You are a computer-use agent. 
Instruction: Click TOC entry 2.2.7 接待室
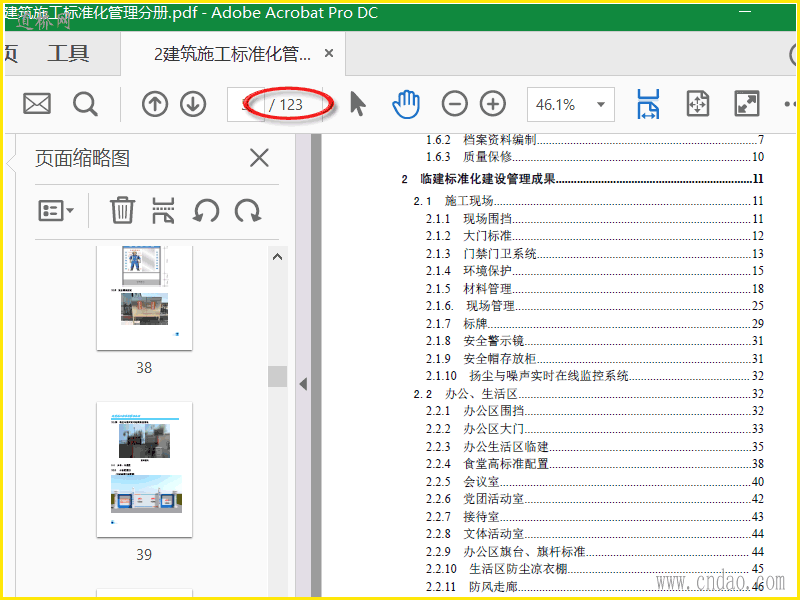pos(595,516)
